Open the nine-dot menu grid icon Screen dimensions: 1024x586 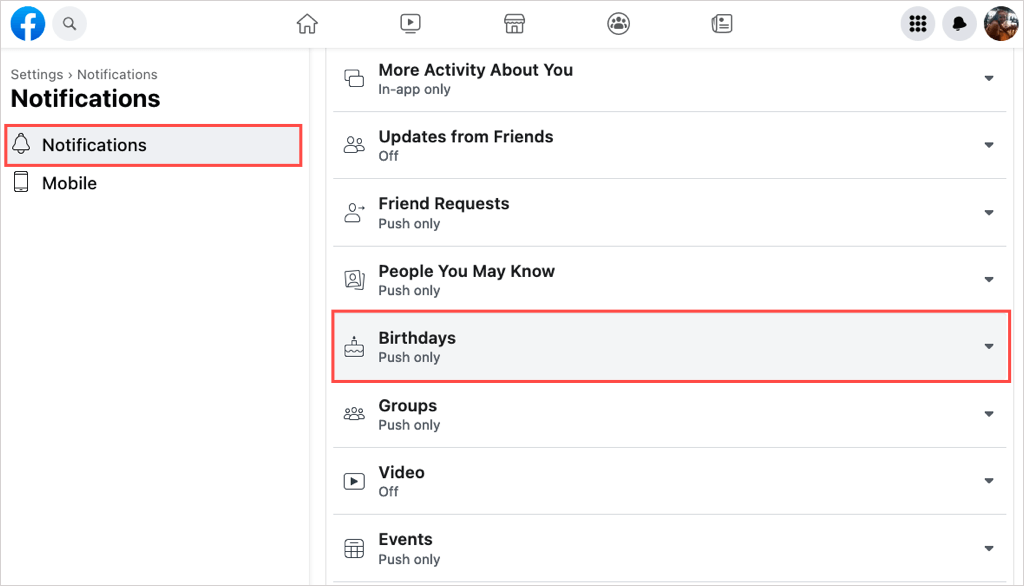pyautogui.click(x=917, y=24)
